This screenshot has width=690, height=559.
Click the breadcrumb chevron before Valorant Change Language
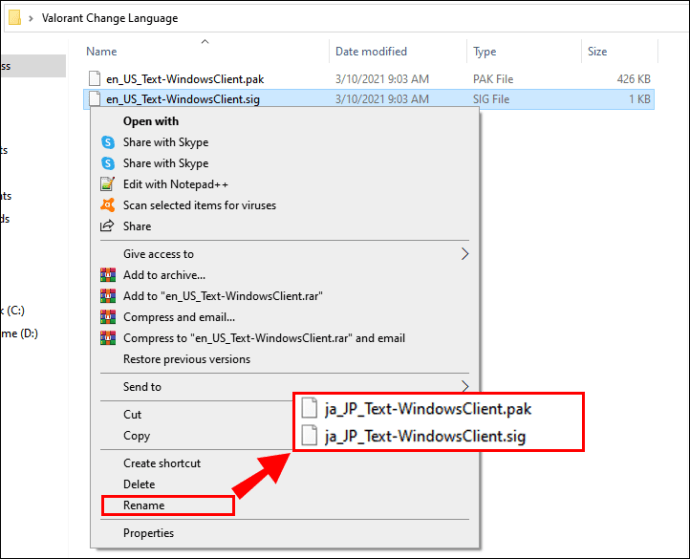(31, 18)
